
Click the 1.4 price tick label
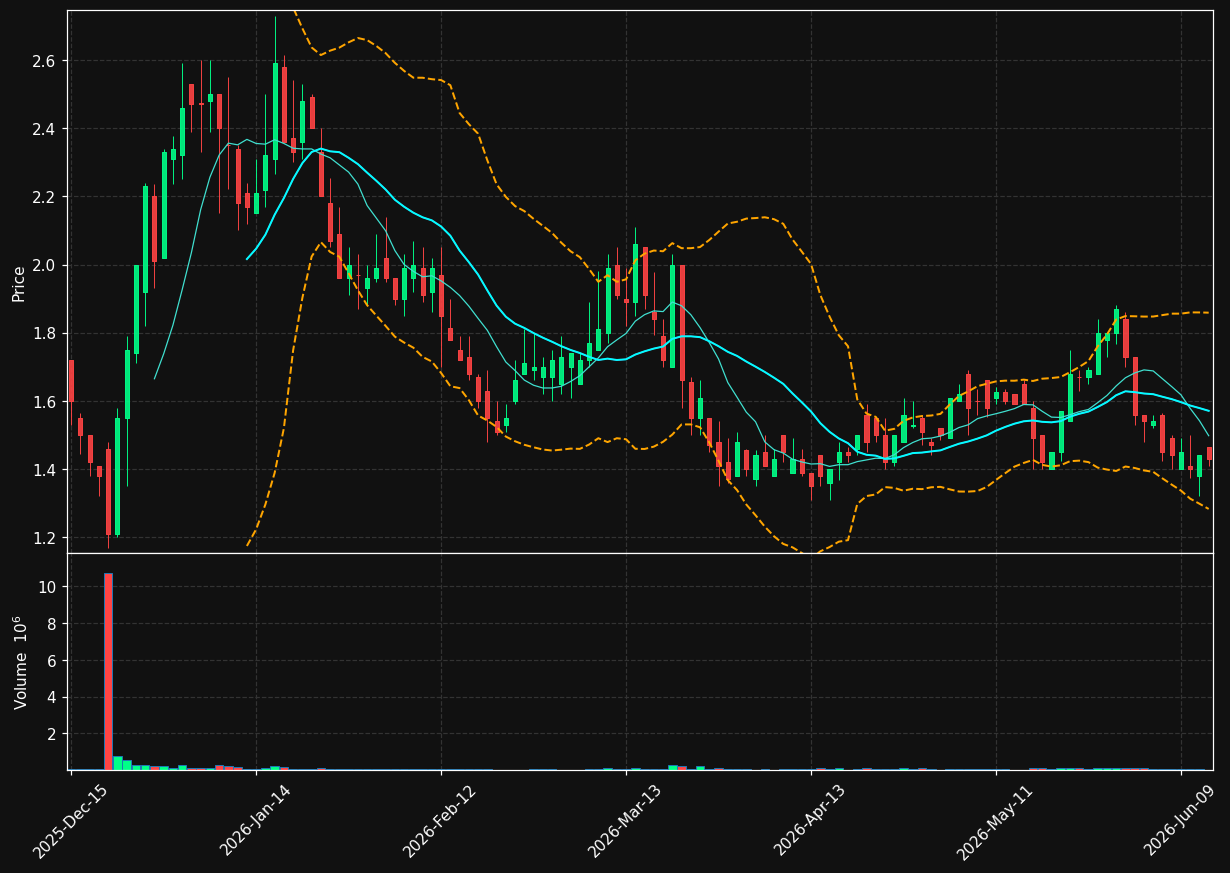(x=44, y=470)
